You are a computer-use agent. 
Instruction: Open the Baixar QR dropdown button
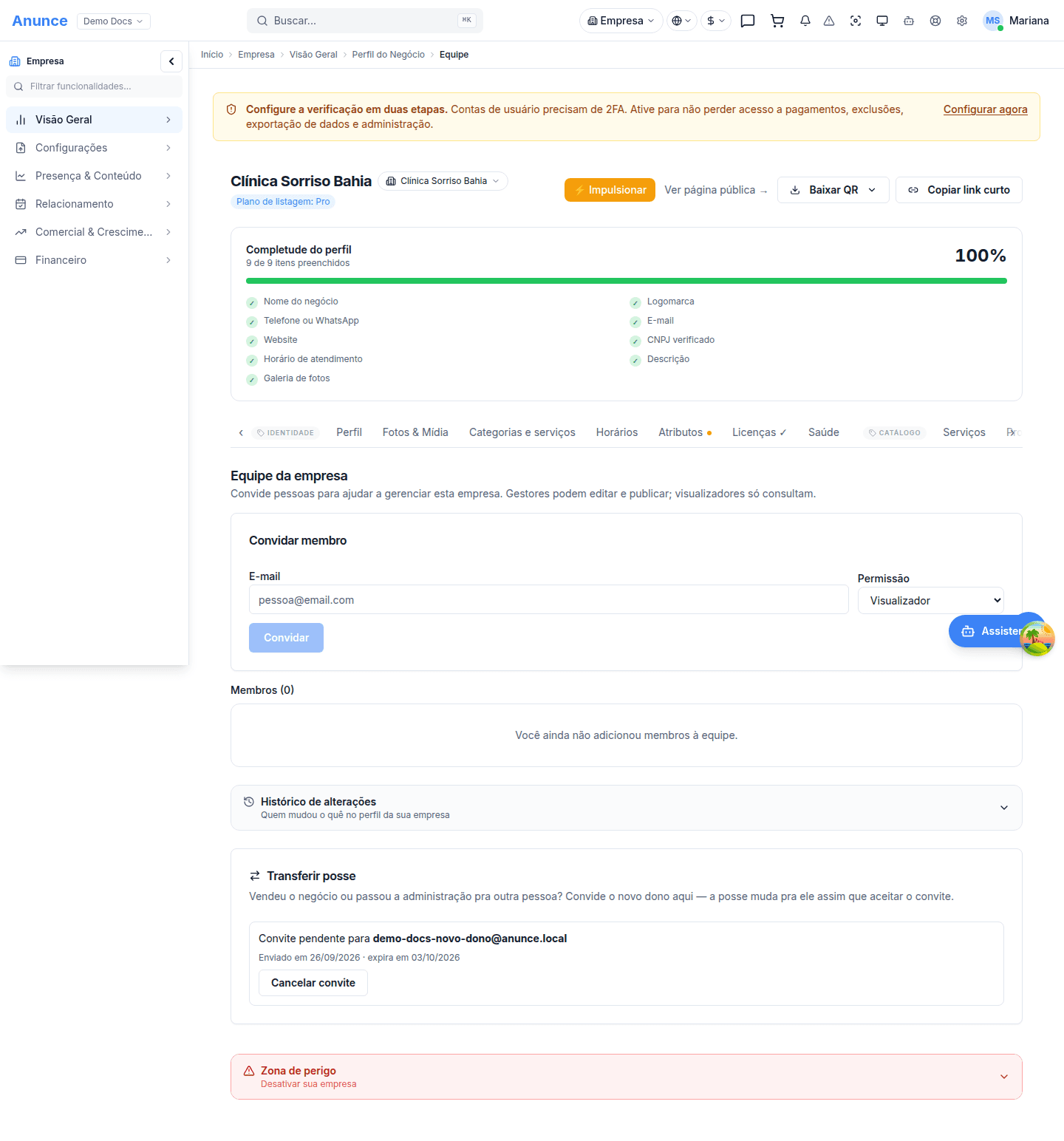coord(833,190)
